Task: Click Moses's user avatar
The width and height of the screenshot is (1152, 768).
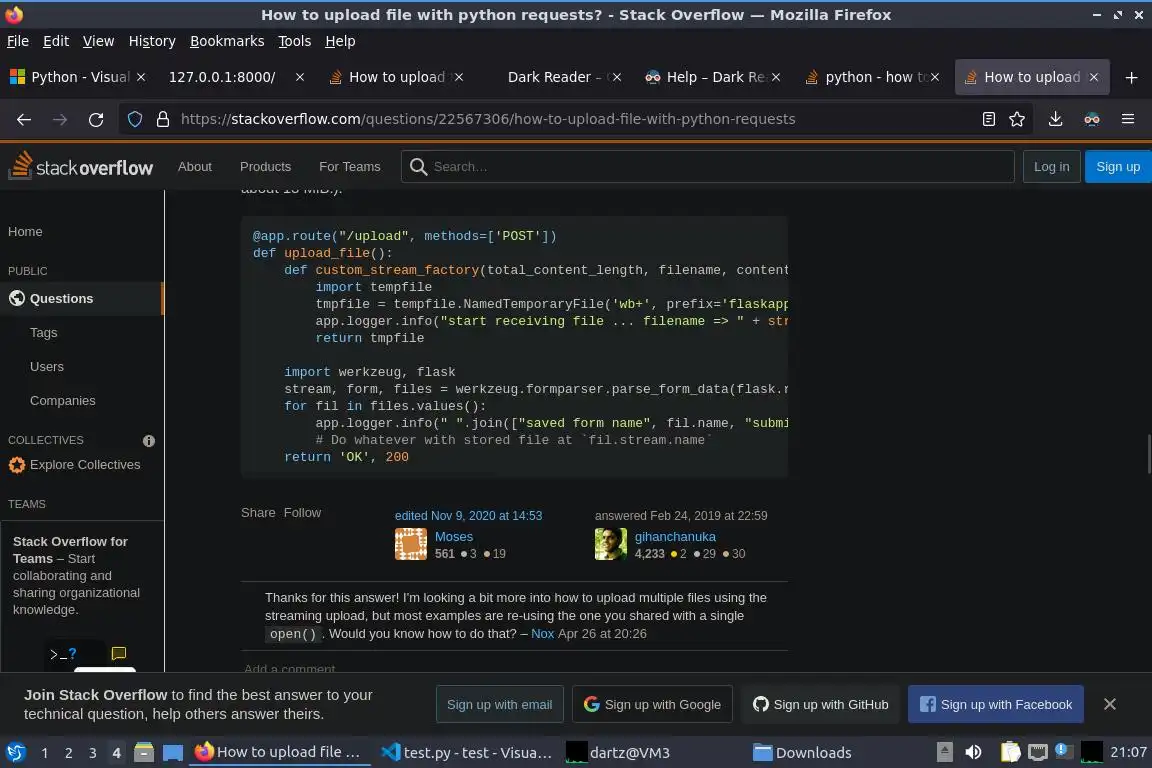Action: point(411,544)
